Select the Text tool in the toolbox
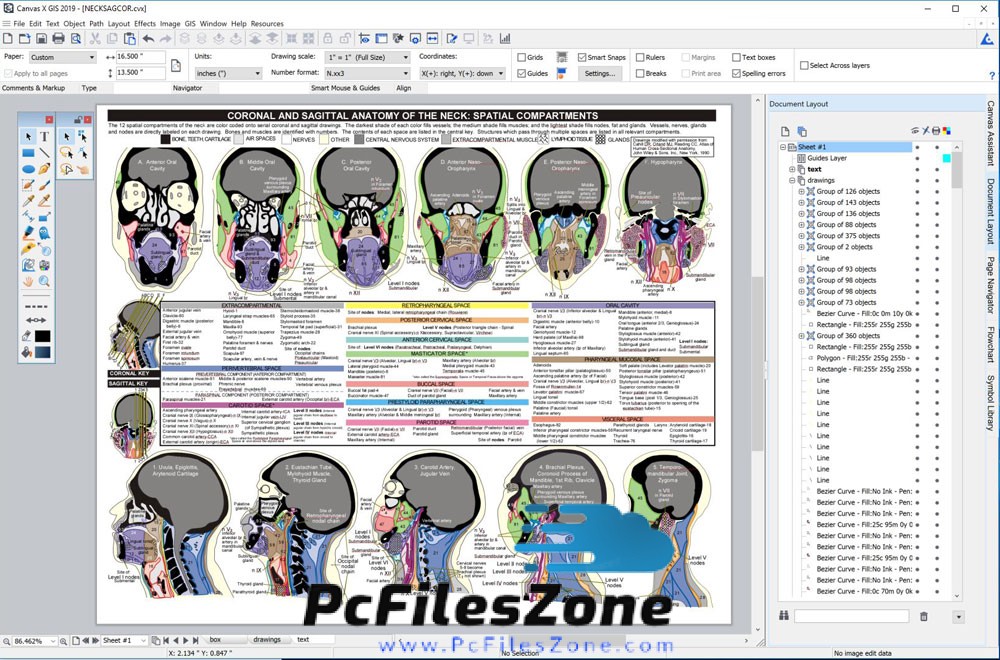The image size is (1000, 660). (46, 136)
